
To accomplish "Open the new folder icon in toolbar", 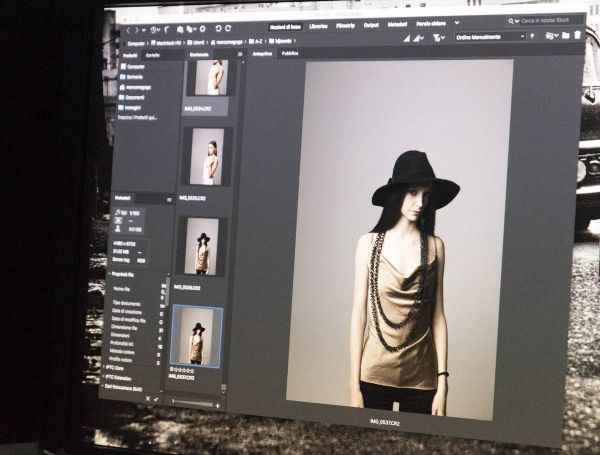I will coord(565,36).
